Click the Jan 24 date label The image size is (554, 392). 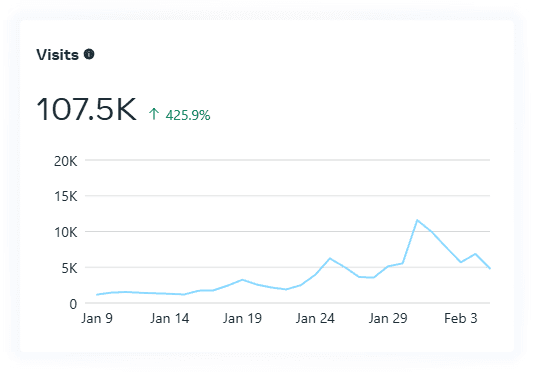click(x=315, y=318)
